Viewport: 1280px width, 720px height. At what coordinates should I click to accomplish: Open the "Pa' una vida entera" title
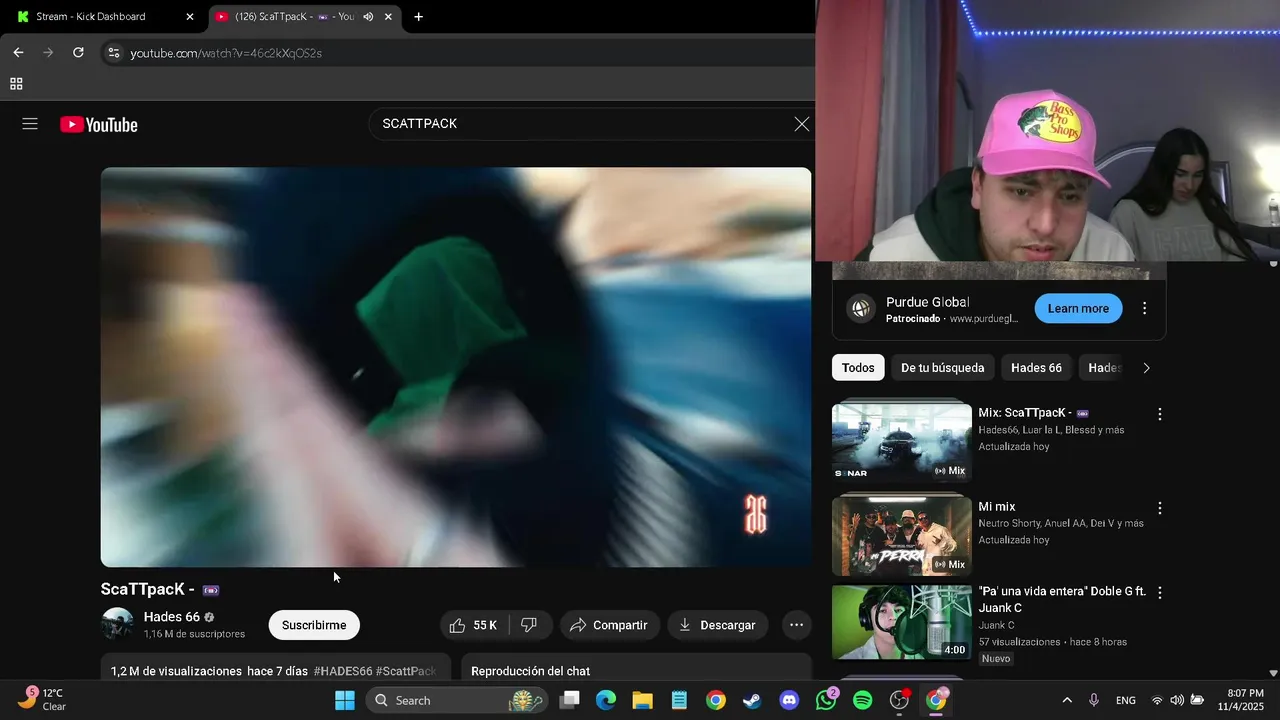[1062, 599]
